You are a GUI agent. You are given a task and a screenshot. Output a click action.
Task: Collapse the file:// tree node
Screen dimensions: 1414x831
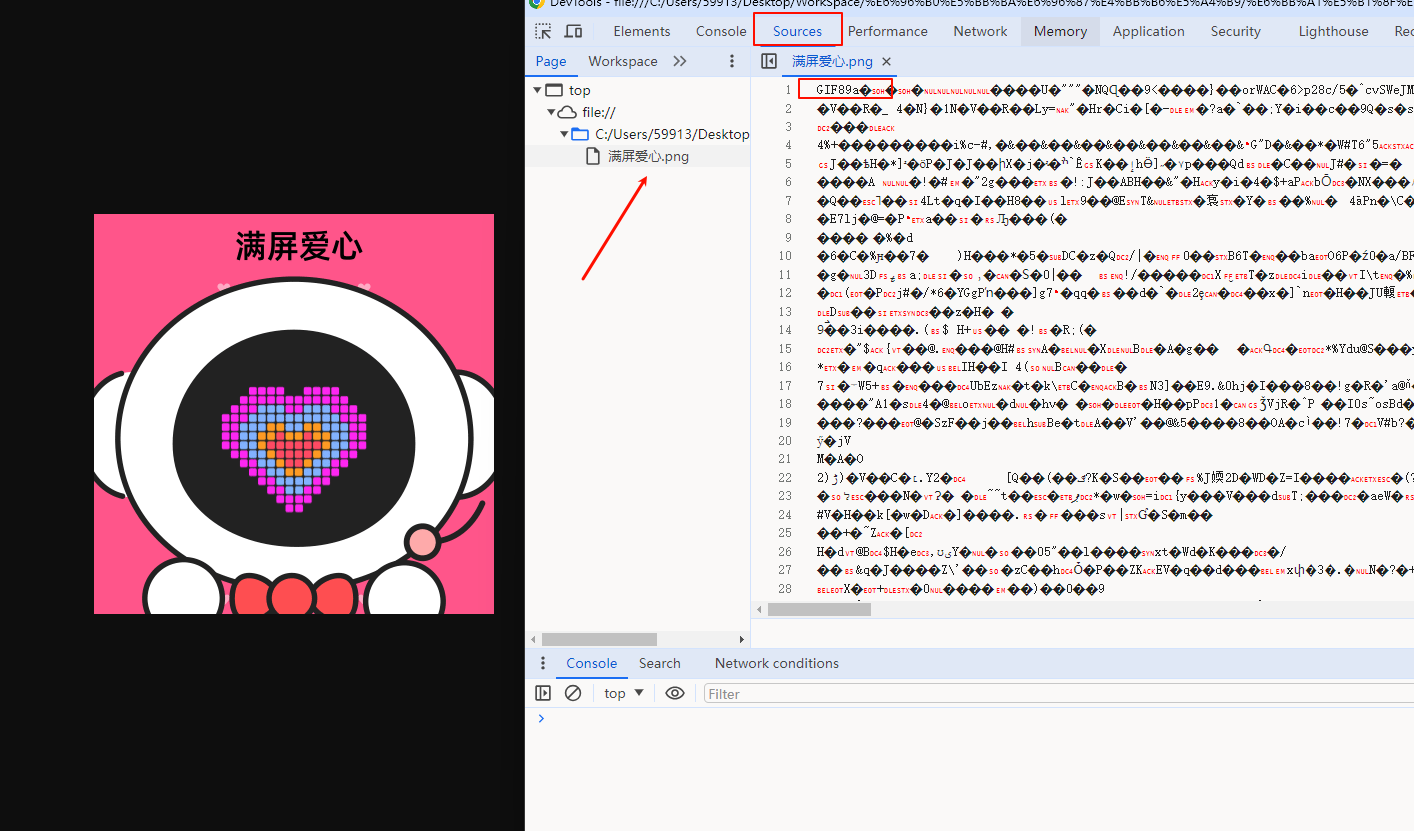pos(550,112)
